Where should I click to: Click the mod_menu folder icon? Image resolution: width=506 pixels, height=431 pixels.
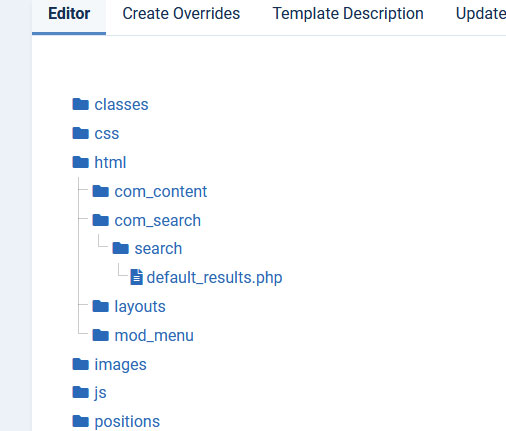pyautogui.click(x=100, y=335)
